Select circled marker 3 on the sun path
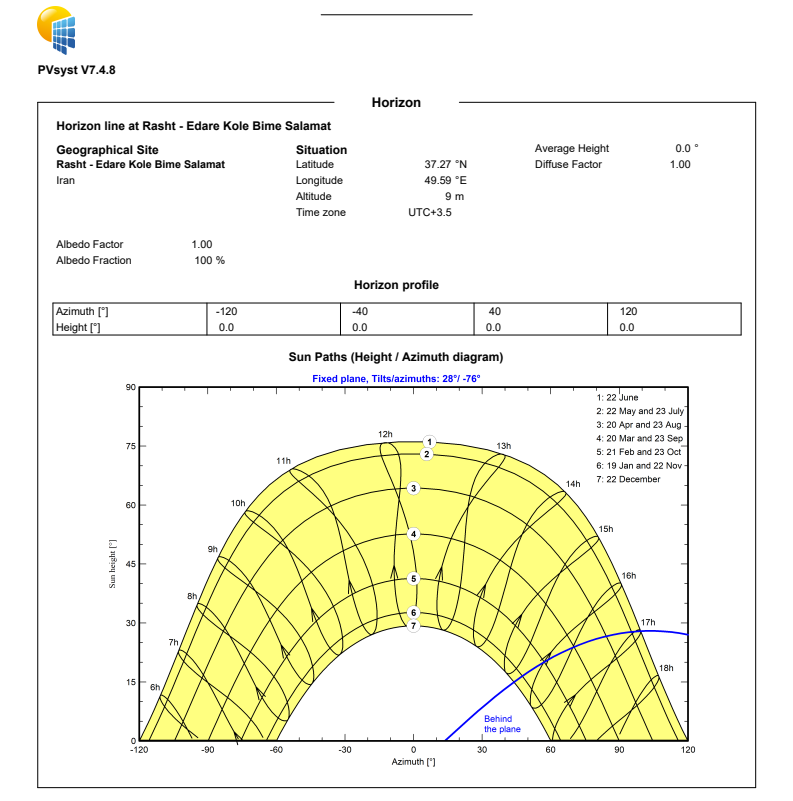 (x=413, y=488)
